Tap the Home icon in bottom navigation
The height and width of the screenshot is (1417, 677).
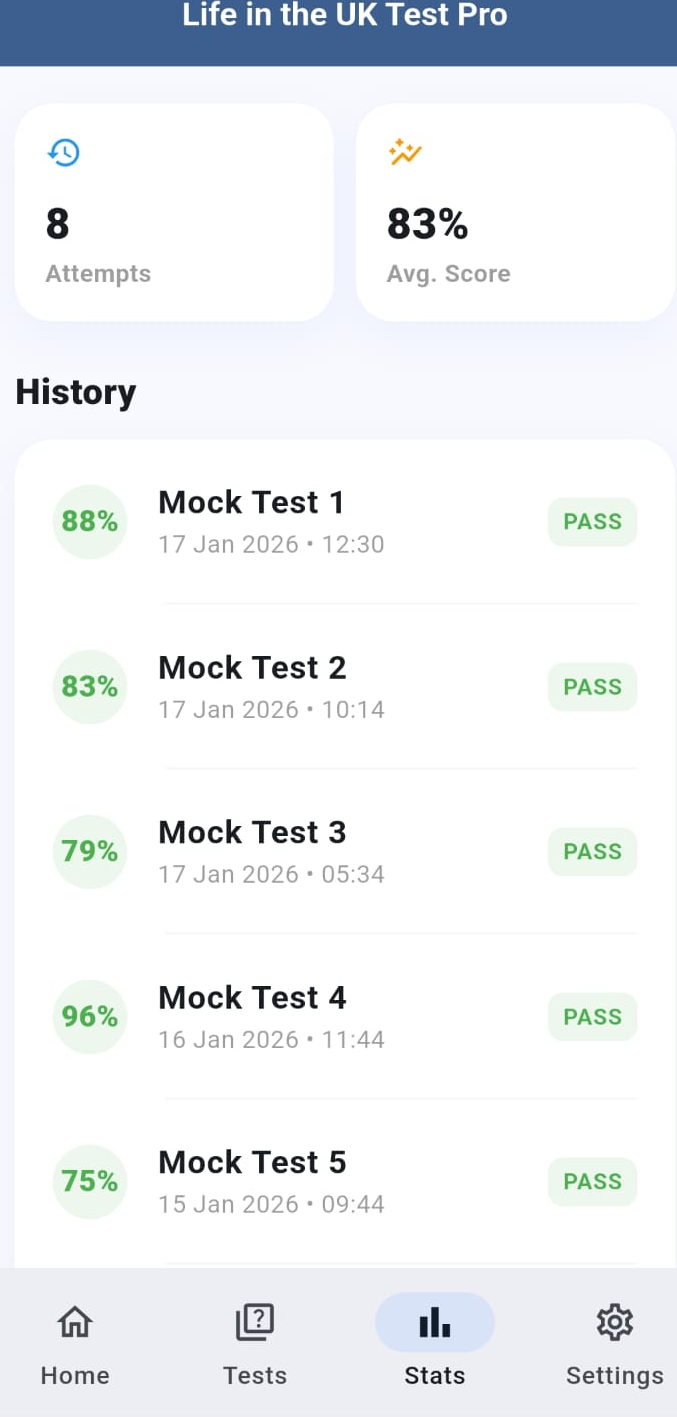click(75, 1322)
